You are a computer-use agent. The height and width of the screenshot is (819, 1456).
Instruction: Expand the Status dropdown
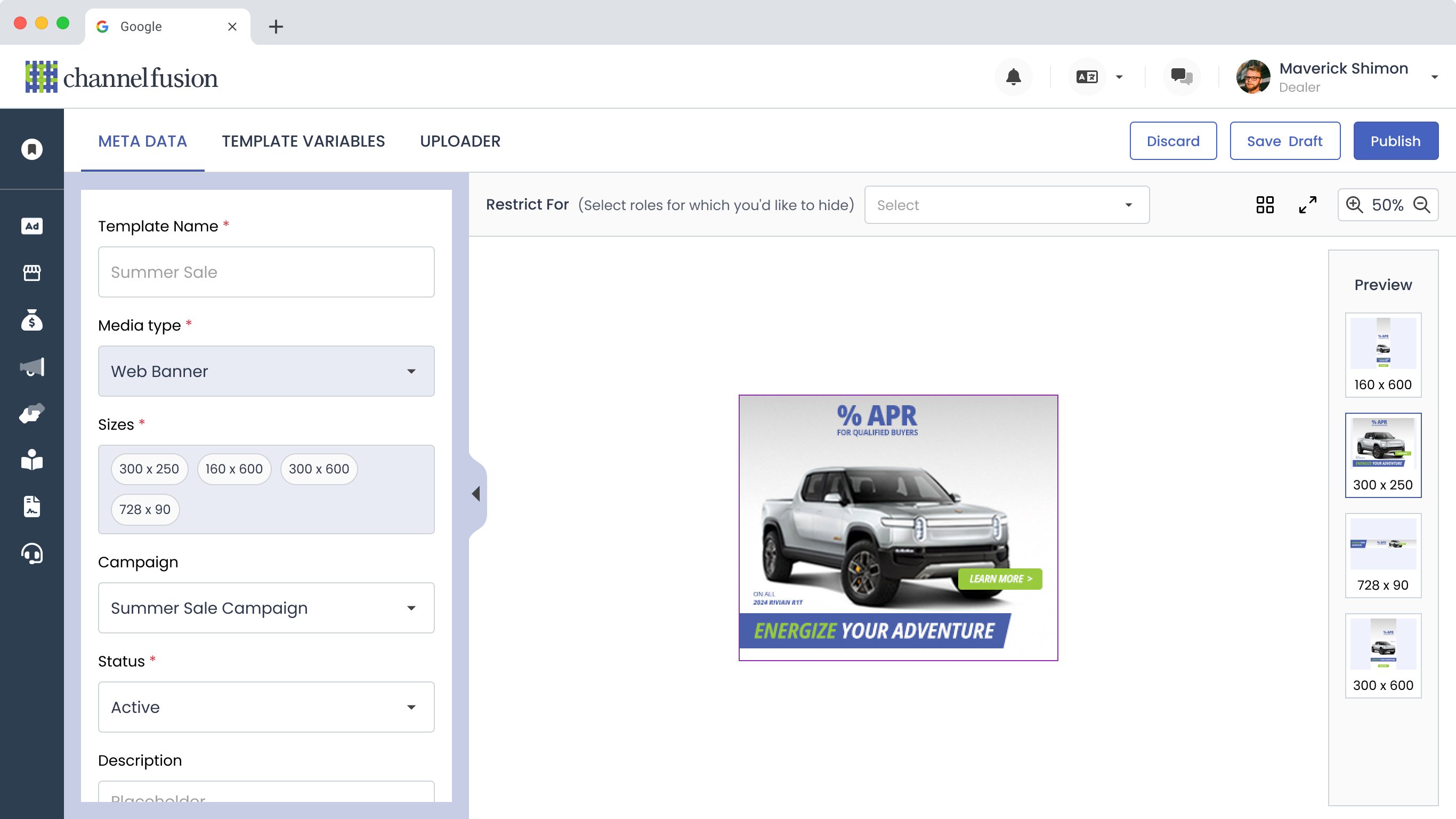pos(266,707)
